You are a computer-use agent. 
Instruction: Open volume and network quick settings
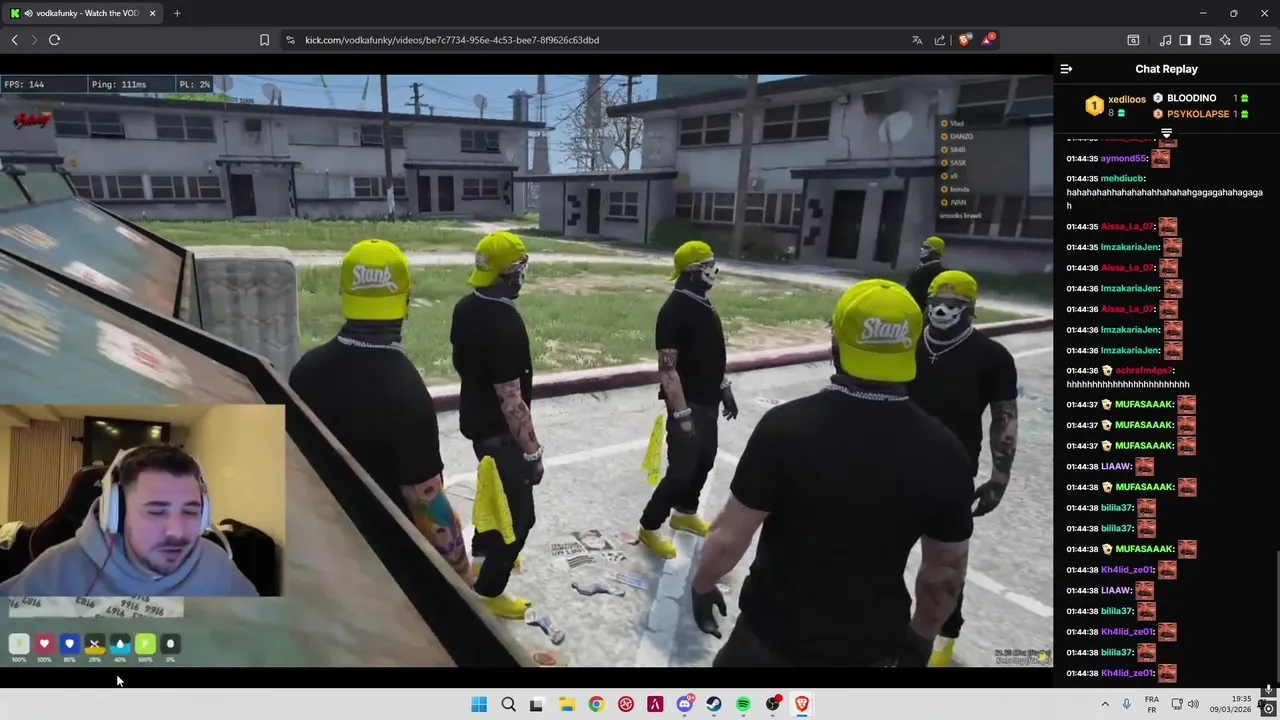pos(1185,704)
